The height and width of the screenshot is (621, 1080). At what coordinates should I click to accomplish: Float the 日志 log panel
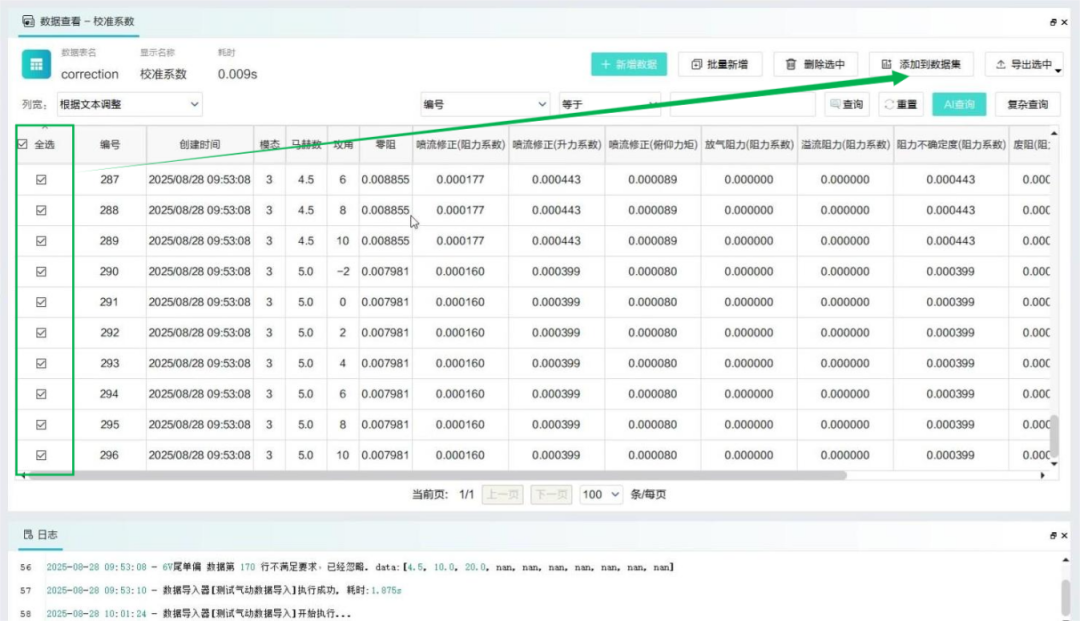point(1052,536)
